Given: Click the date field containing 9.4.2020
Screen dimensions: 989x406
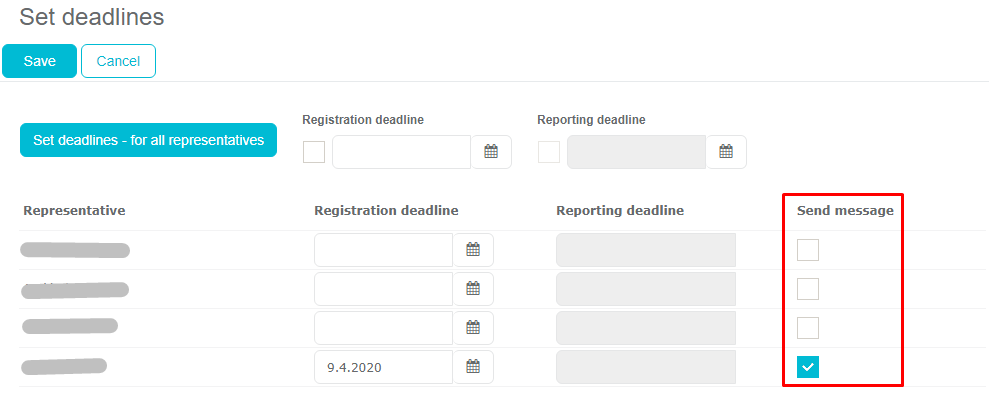Looking at the screenshot, I should (383, 367).
